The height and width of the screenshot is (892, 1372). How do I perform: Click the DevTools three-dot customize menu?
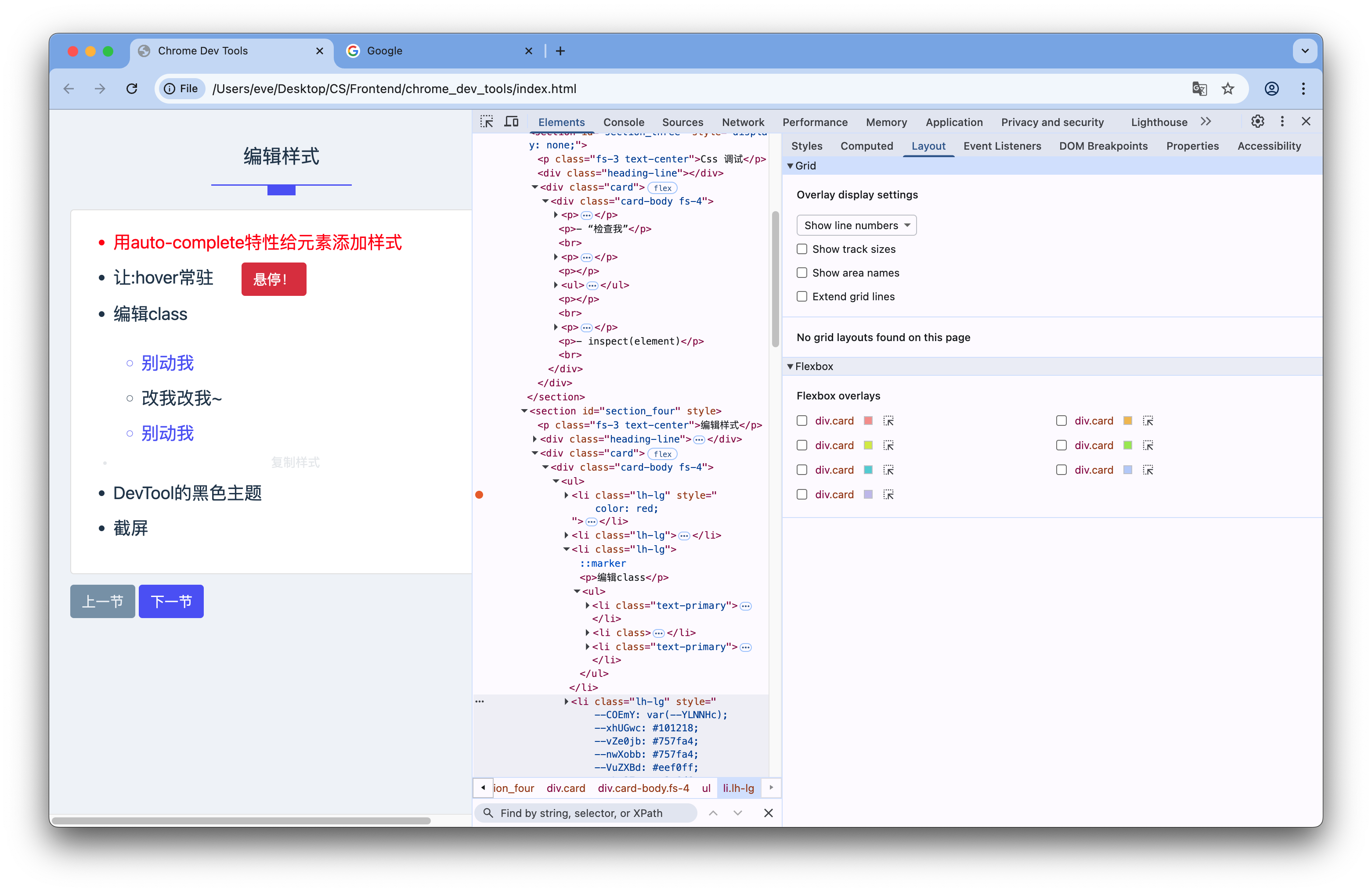1282,122
